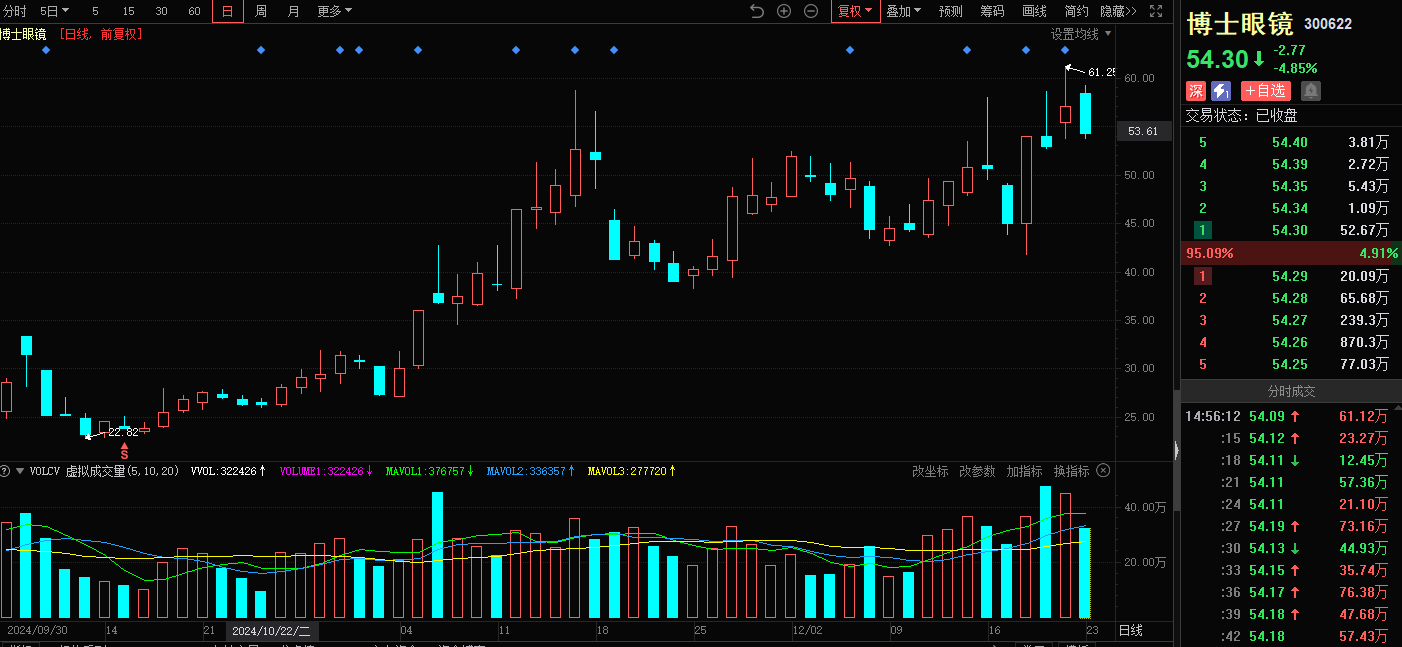
Task: Click the 61.25 high price annotation
Action: tap(1101, 72)
